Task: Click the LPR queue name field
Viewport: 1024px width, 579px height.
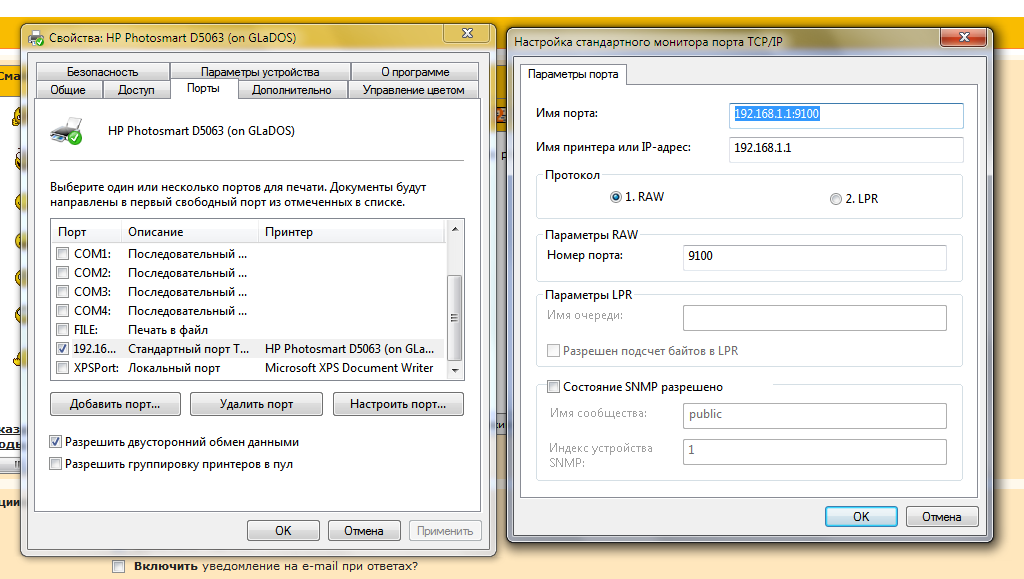Action: tap(814, 318)
